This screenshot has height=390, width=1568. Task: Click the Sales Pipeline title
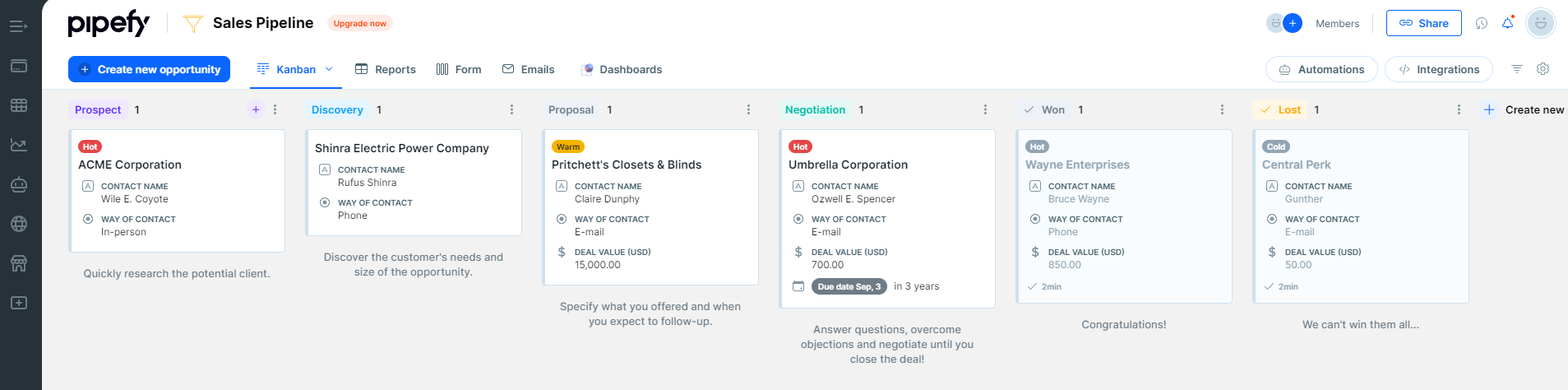[263, 23]
